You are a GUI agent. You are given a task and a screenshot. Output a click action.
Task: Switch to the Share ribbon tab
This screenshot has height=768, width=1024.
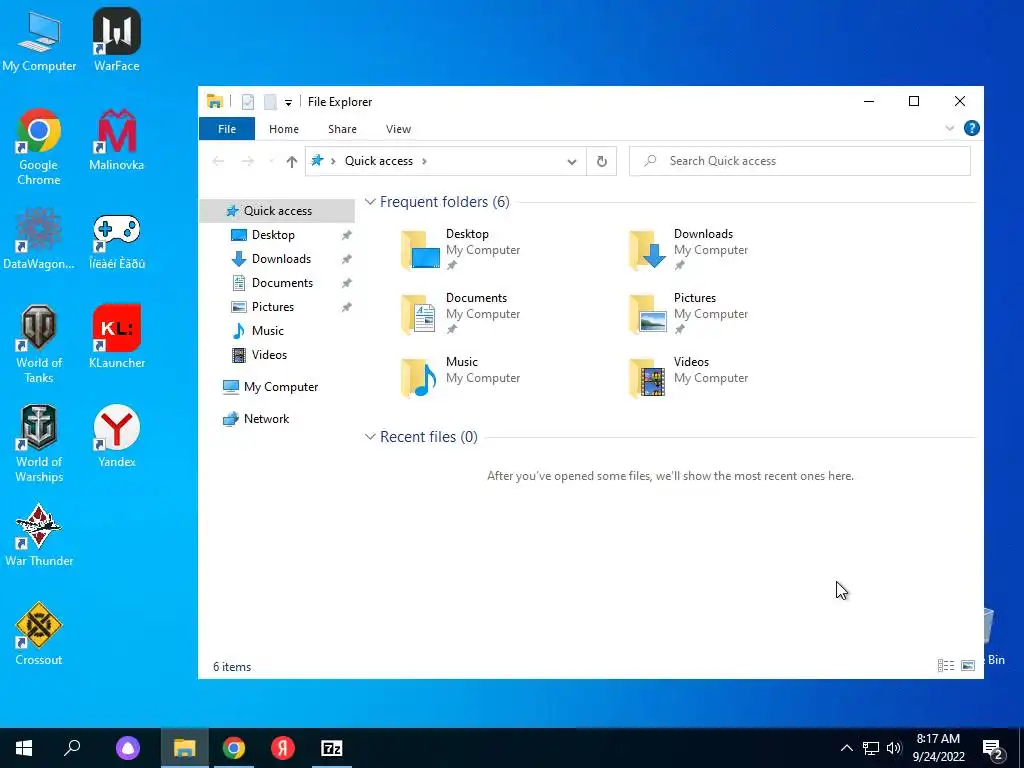(x=342, y=129)
